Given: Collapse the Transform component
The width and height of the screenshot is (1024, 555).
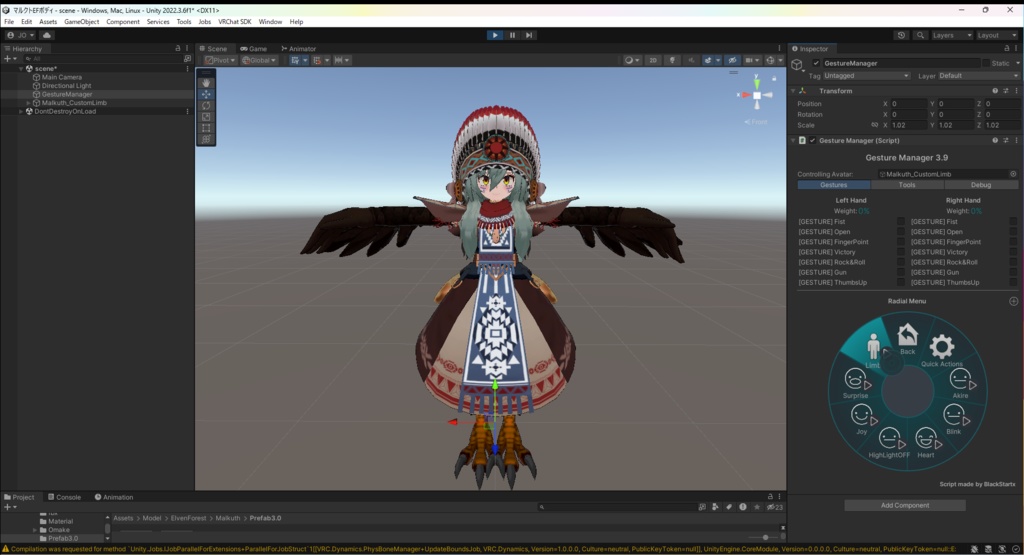Looking at the screenshot, I should click(793, 91).
